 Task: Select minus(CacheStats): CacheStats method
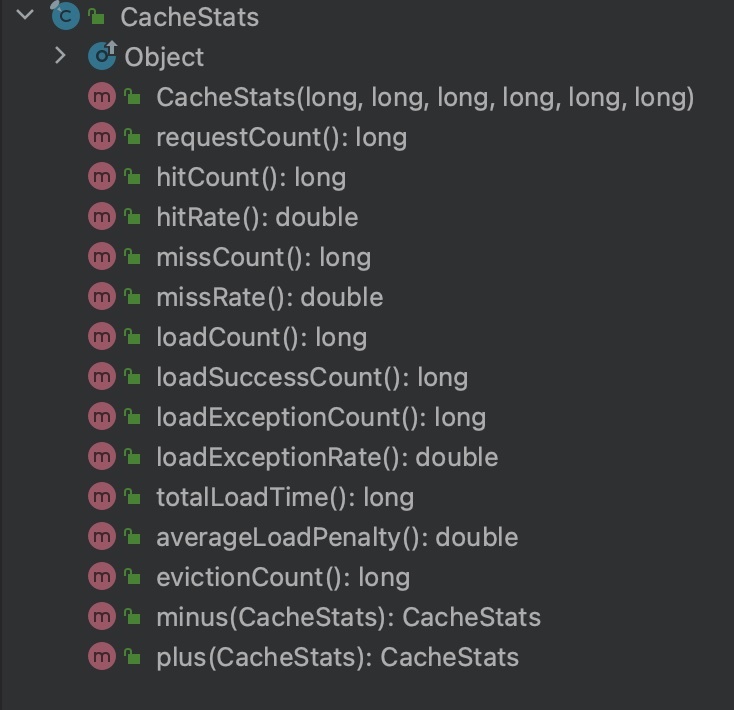coord(348,617)
